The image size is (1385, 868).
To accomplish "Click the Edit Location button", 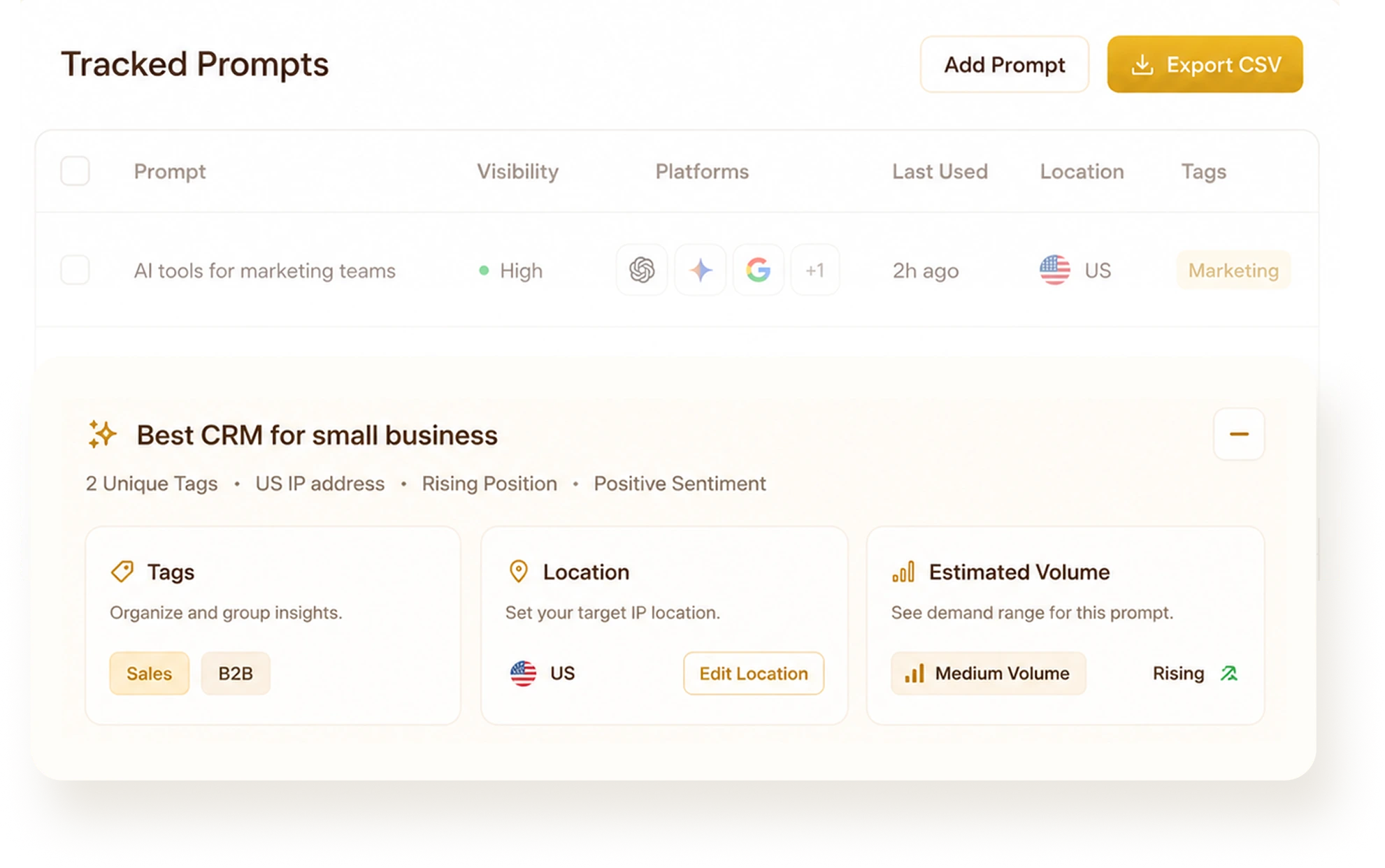I will point(754,673).
